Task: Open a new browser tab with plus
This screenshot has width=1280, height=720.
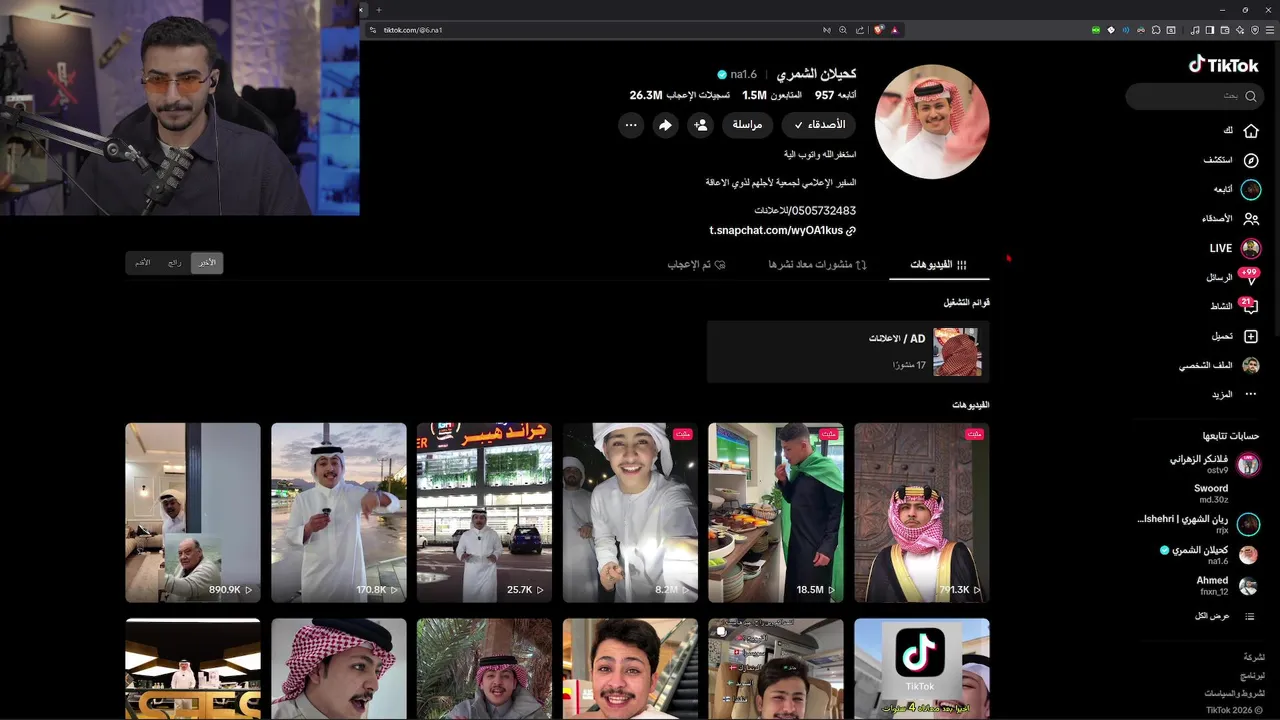Action: pyautogui.click(x=379, y=9)
